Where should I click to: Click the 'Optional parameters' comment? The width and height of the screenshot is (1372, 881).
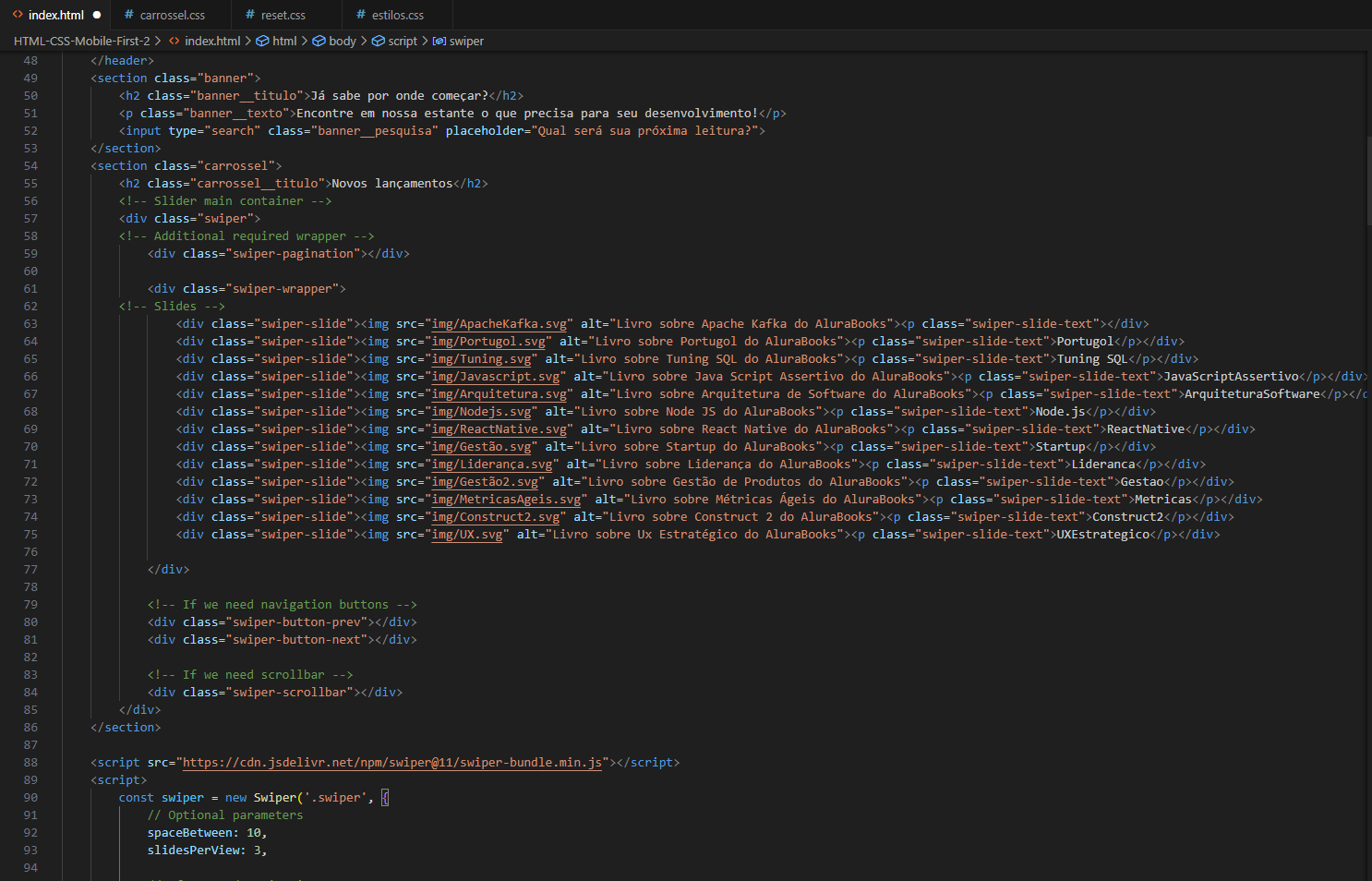point(225,815)
